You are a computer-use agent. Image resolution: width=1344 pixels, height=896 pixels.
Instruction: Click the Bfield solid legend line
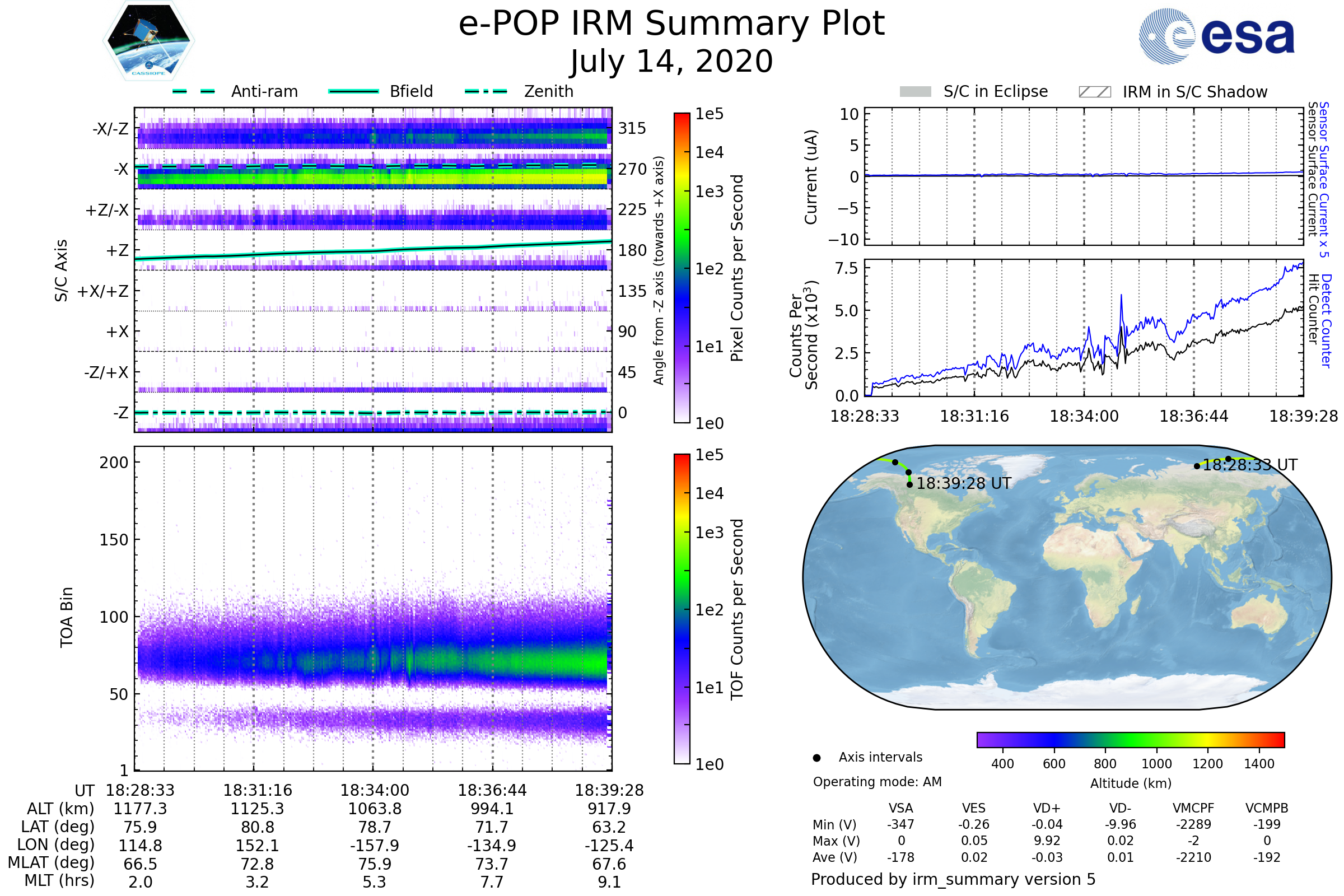click(x=353, y=91)
